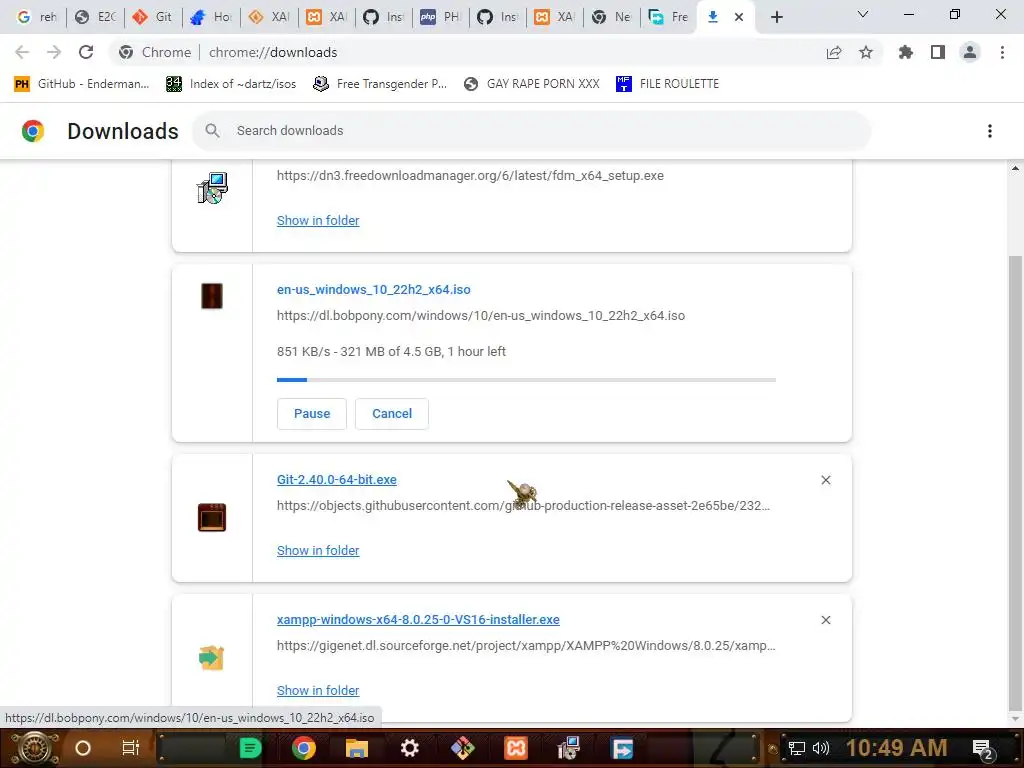Open the tab search chevron
The height and width of the screenshot is (768, 1024).
[x=863, y=14]
